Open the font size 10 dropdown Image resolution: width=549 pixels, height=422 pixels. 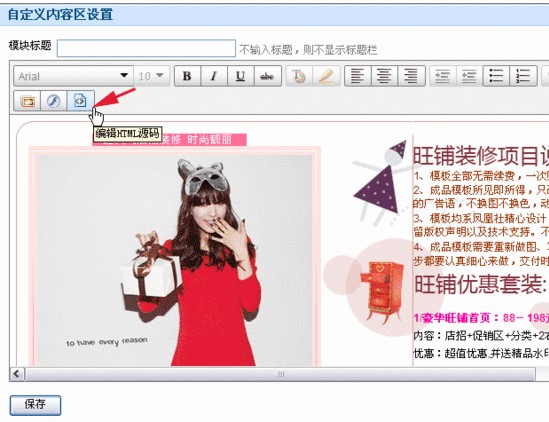tap(151, 76)
